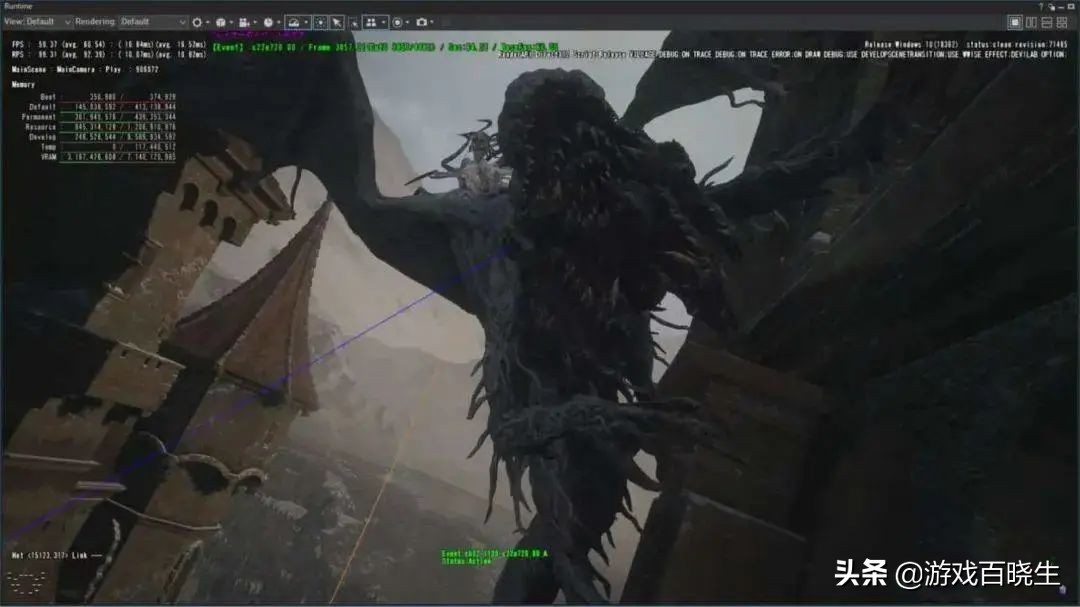Expand the arrow beside the screenshot camera icon

tap(432, 22)
